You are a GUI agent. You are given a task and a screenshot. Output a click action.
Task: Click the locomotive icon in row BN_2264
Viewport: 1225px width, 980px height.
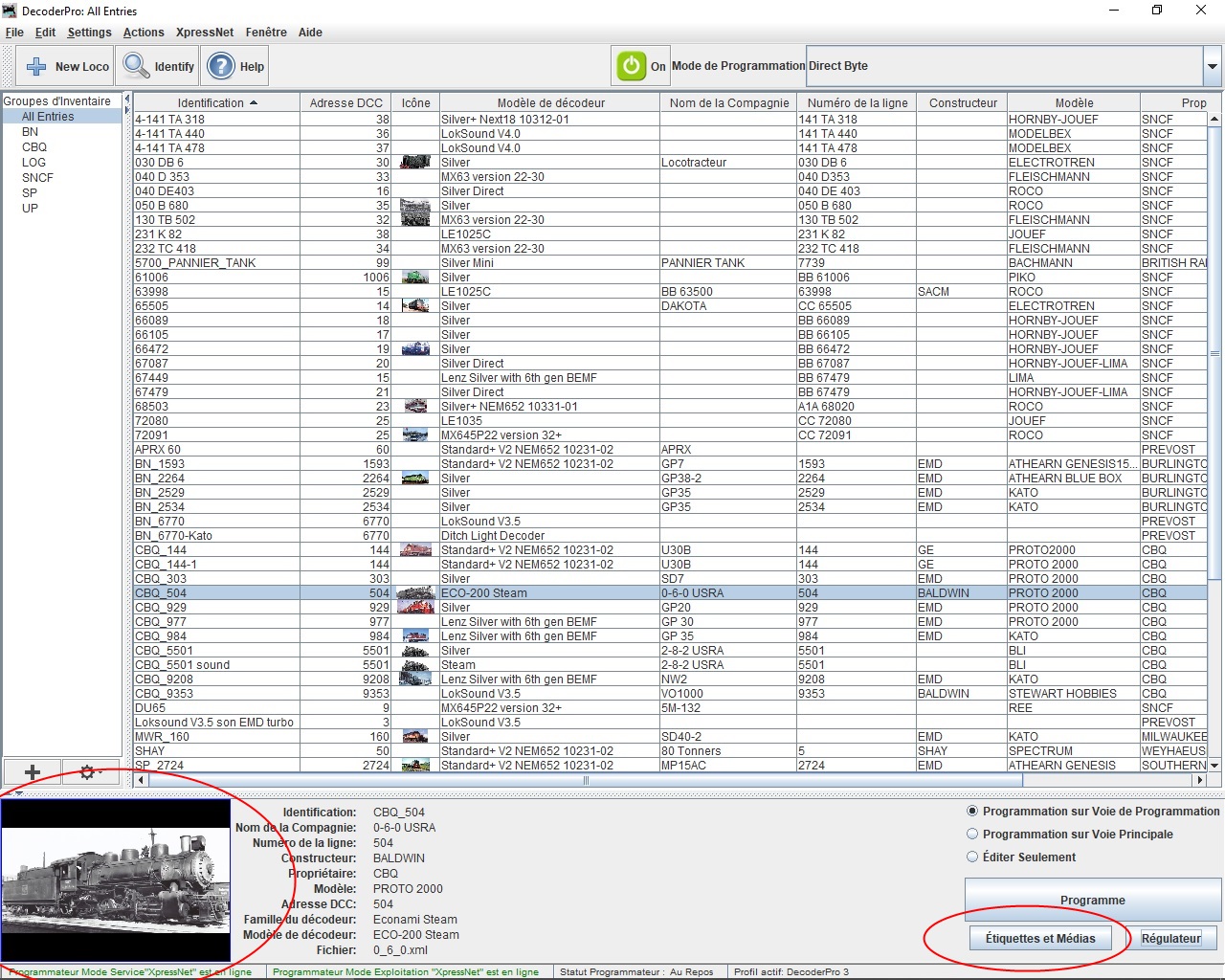tap(415, 479)
